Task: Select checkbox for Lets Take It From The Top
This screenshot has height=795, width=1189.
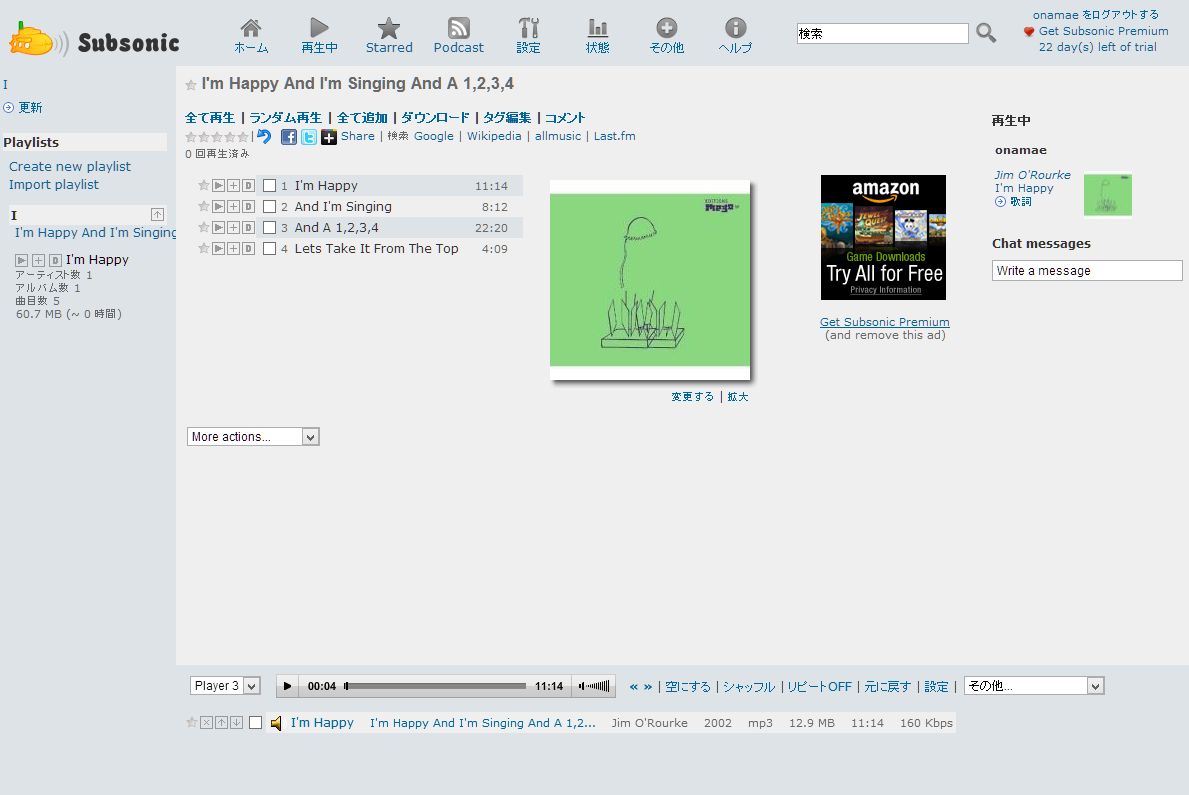Action: coord(269,249)
